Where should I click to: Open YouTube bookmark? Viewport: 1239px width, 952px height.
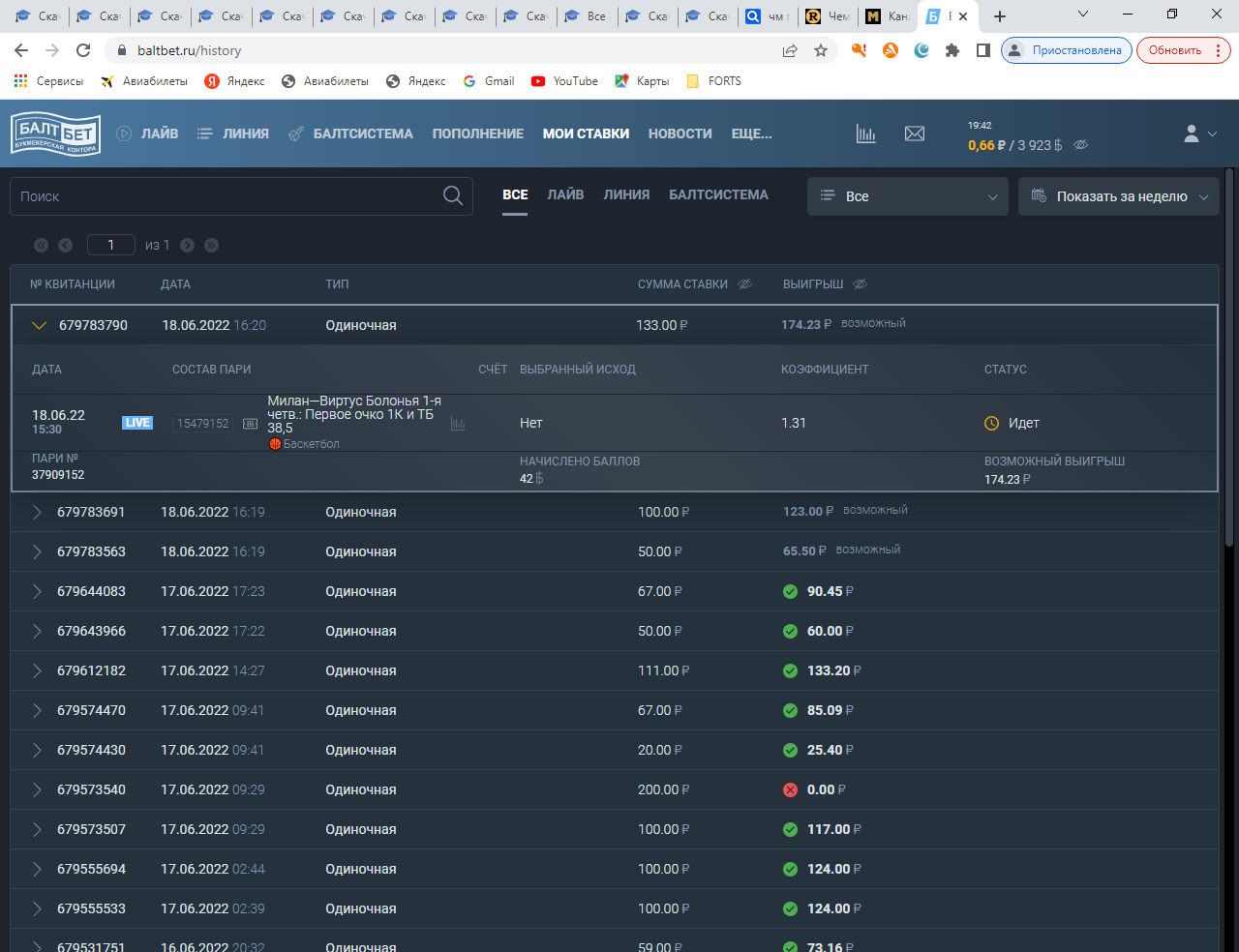(x=564, y=81)
